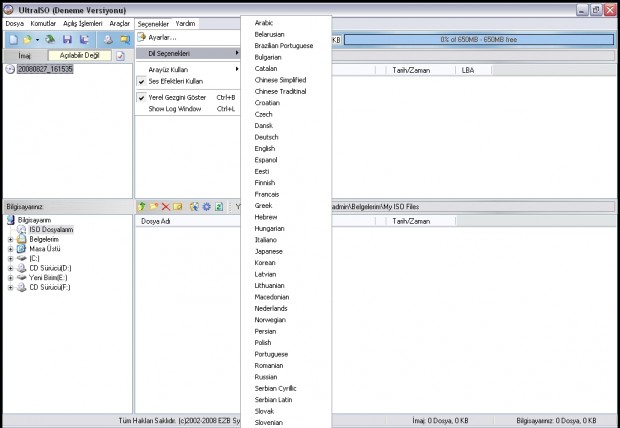The height and width of the screenshot is (428, 620).
Task: Click the New file toolbar icon
Action: click(13, 40)
